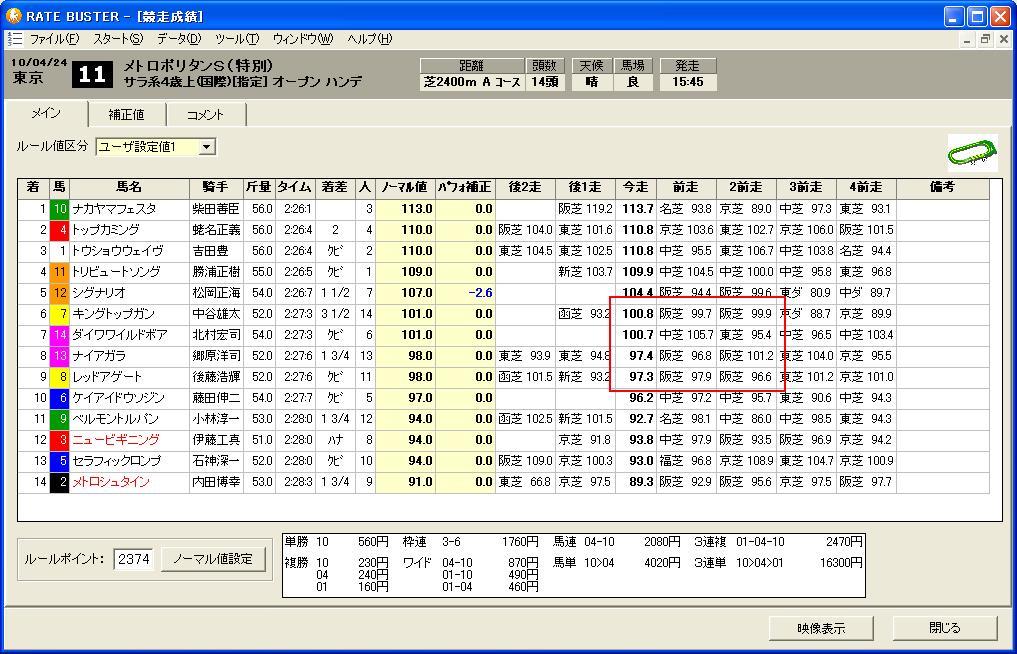Viewport: 1017px width, 654px height.
Task: Click the black number 2 horse badge
Action: point(60,482)
